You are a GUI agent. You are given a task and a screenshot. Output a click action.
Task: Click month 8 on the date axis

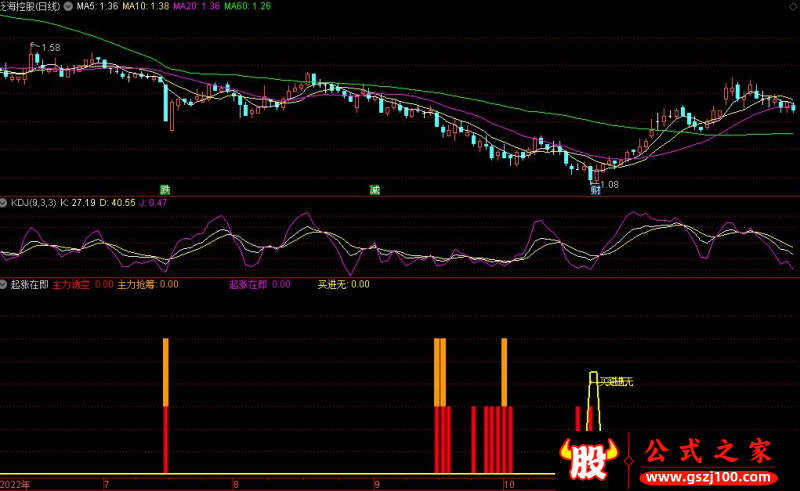click(x=235, y=485)
